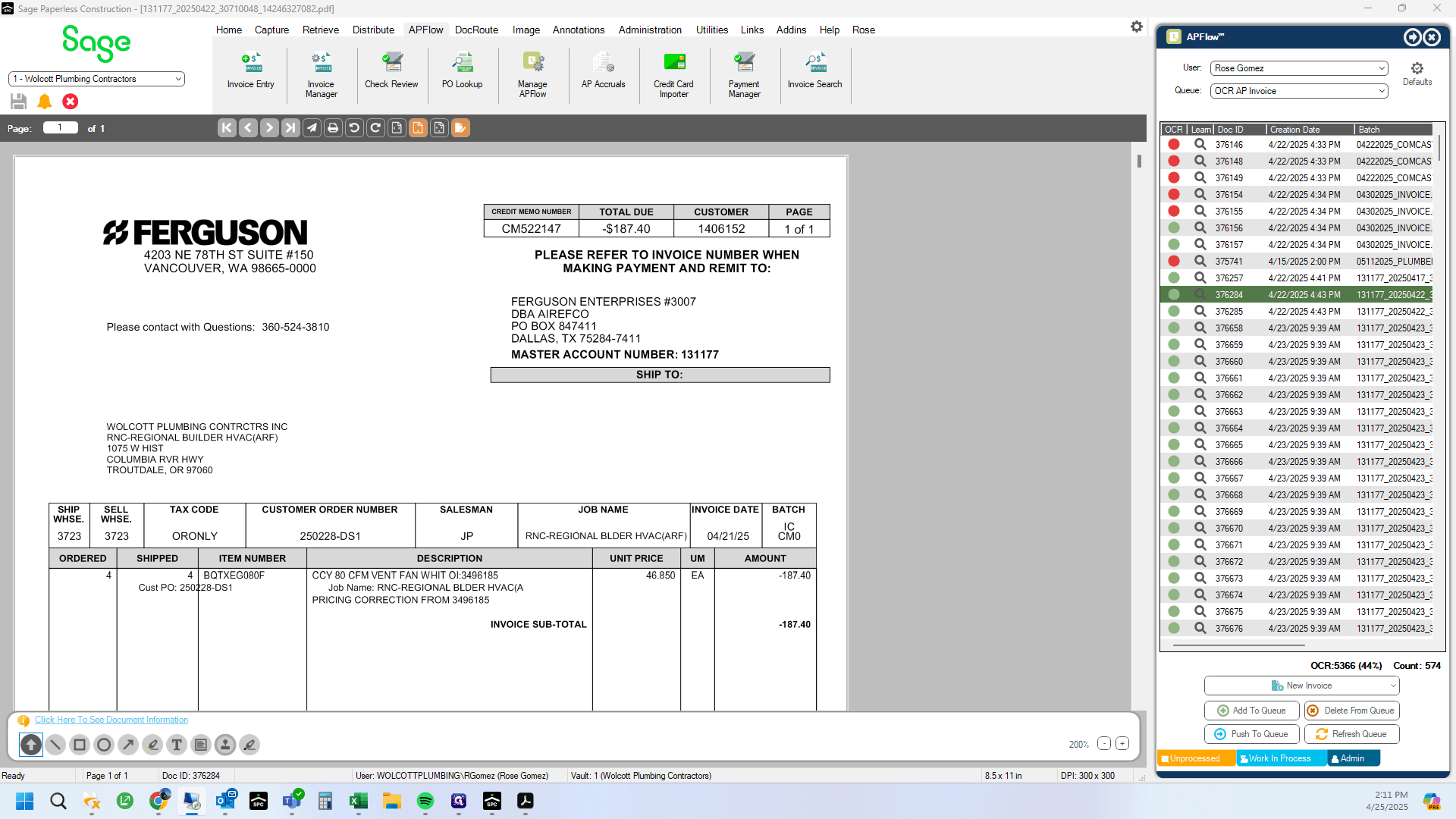Screen dimensions: 1456x819
Task: Open the Wolcott Plumbing Contractors company dropdown
Action: click(96, 79)
